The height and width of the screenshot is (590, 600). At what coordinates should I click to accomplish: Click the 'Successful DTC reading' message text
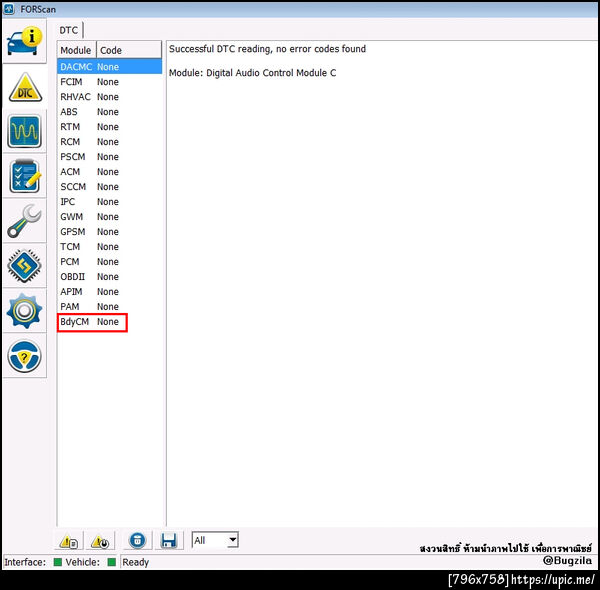click(x=267, y=49)
